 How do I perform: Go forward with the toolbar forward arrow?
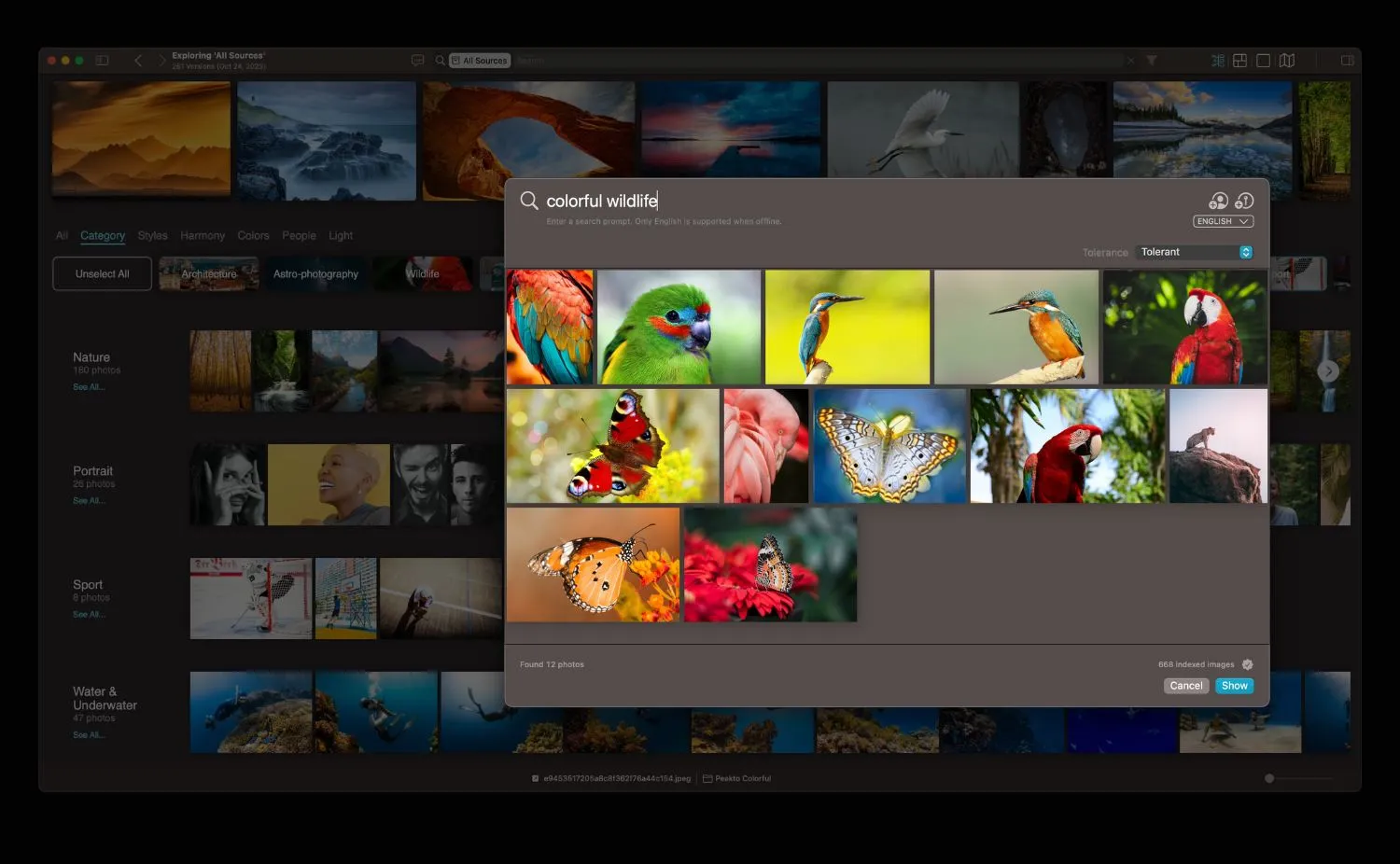point(161,61)
